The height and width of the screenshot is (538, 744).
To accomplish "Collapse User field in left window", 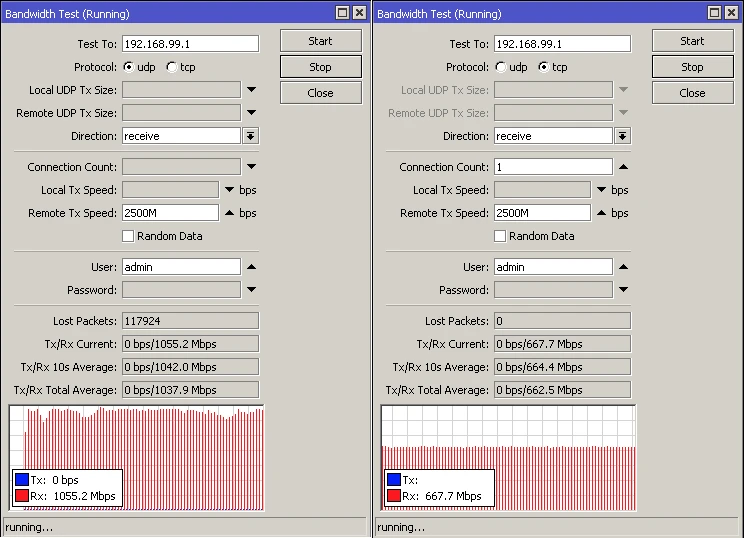I will click(x=251, y=267).
